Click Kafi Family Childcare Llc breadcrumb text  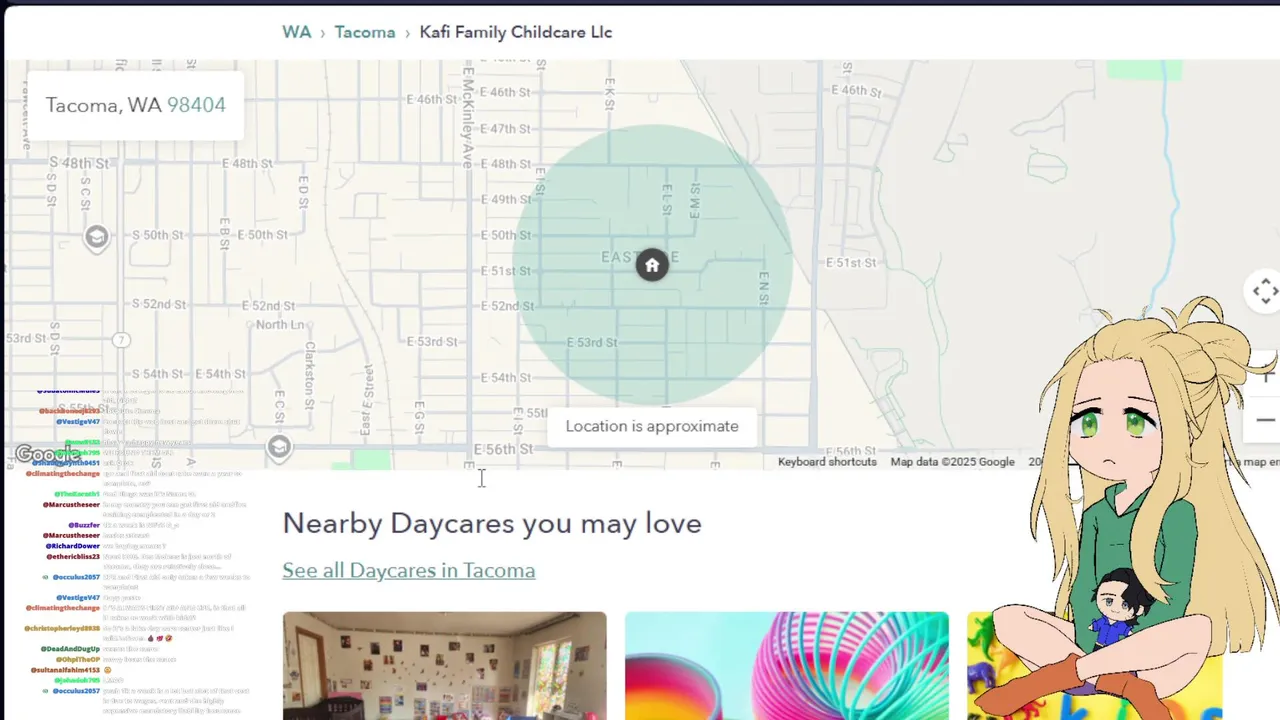pyautogui.click(x=515, y=32)
